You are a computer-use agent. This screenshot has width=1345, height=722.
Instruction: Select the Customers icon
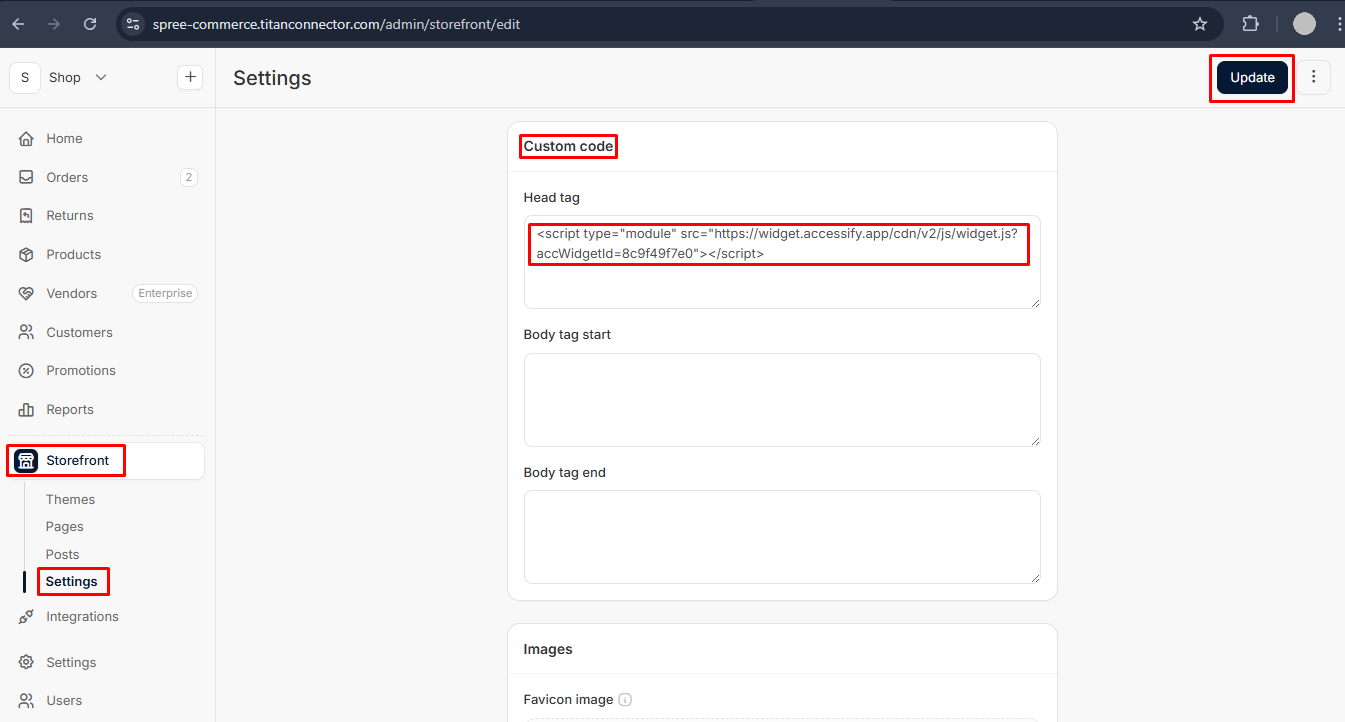[27, 332]
